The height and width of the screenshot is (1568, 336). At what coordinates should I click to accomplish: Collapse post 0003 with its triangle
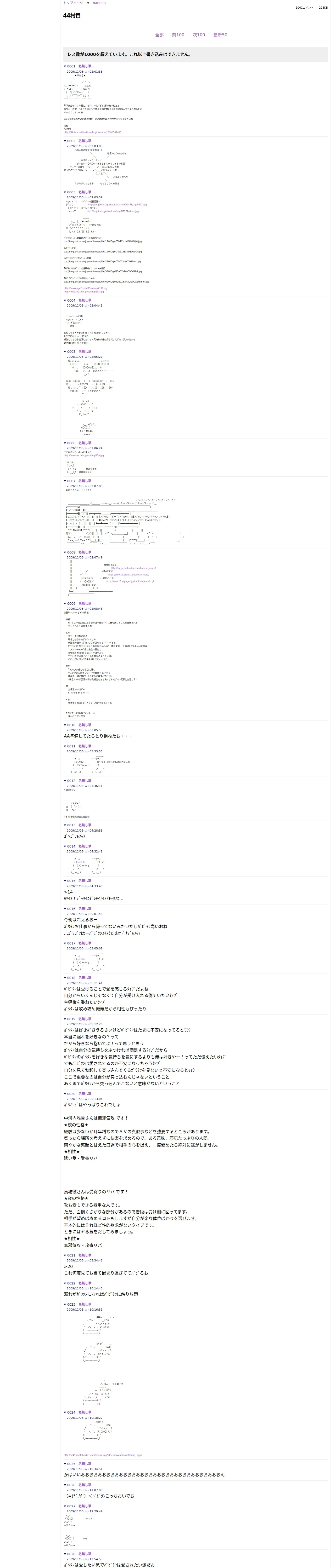[65, 192]
